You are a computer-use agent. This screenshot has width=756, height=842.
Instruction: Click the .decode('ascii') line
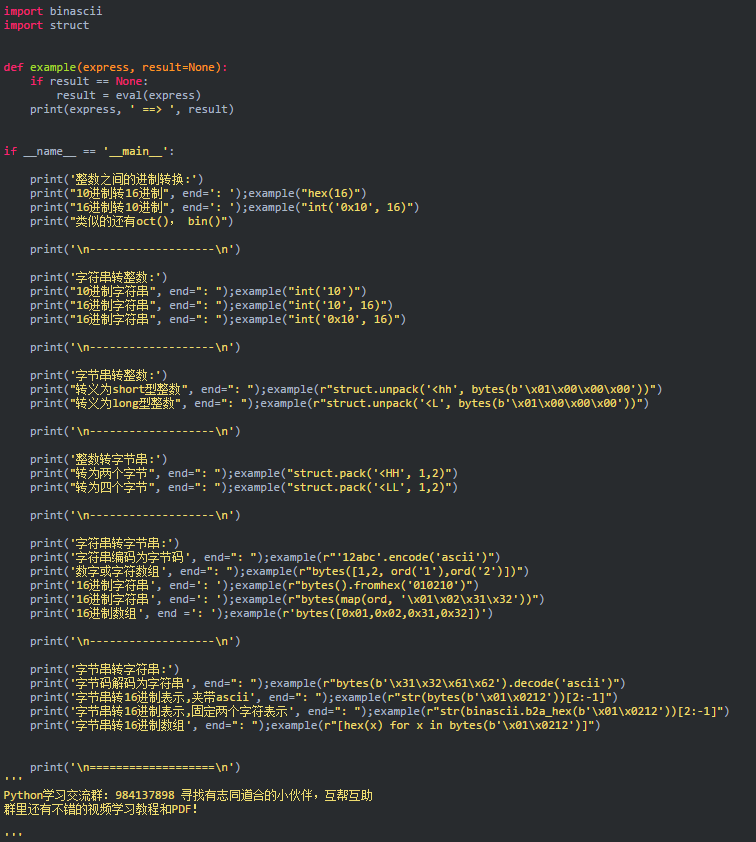328,683
